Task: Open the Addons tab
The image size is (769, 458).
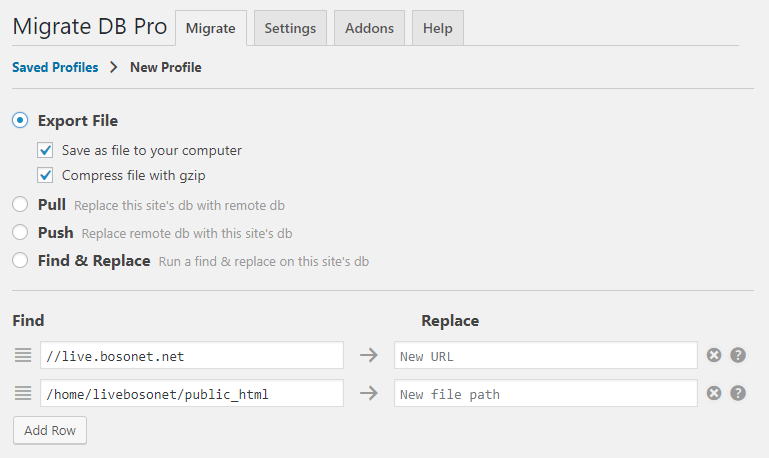Action: [x=369, y=28]
